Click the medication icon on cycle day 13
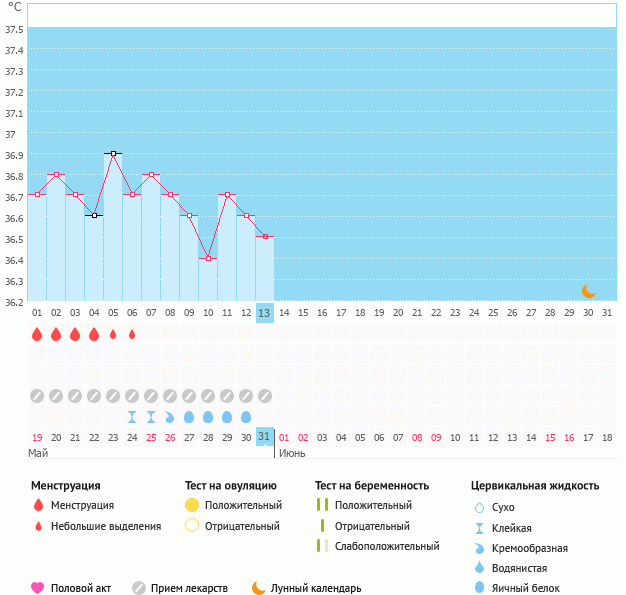 pos(265,395)
